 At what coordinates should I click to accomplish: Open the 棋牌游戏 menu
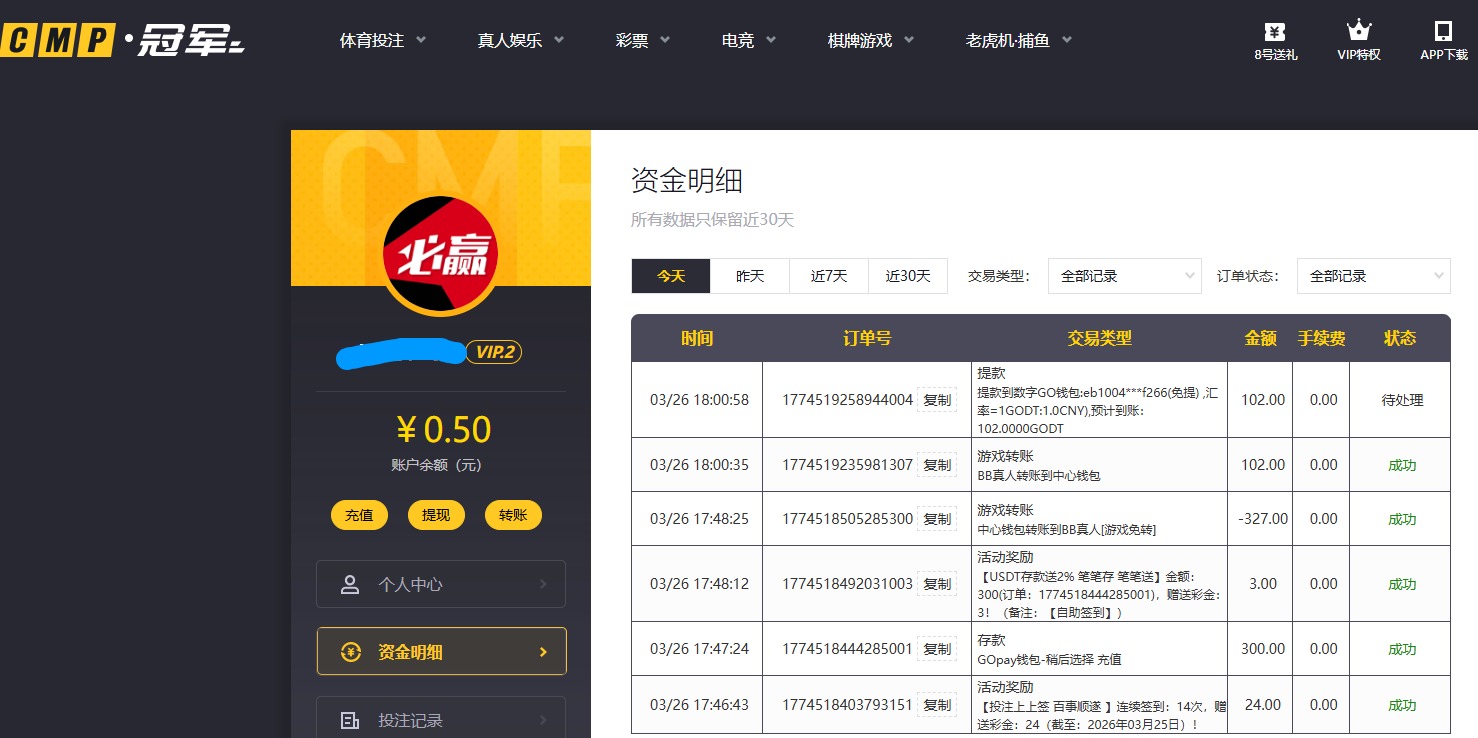(859, 41)
